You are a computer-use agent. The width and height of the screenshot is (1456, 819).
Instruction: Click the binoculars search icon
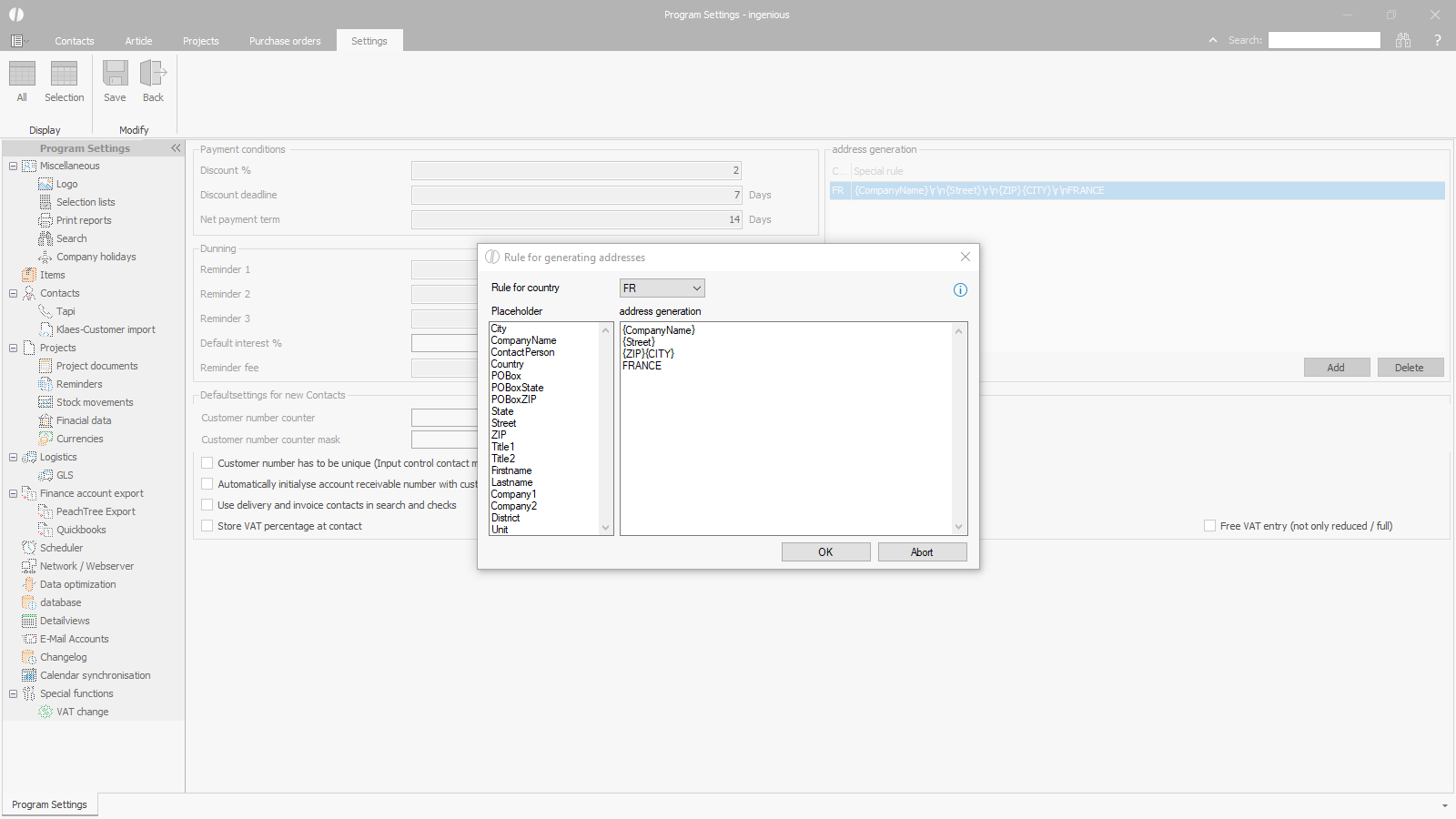click(1403, 40)
